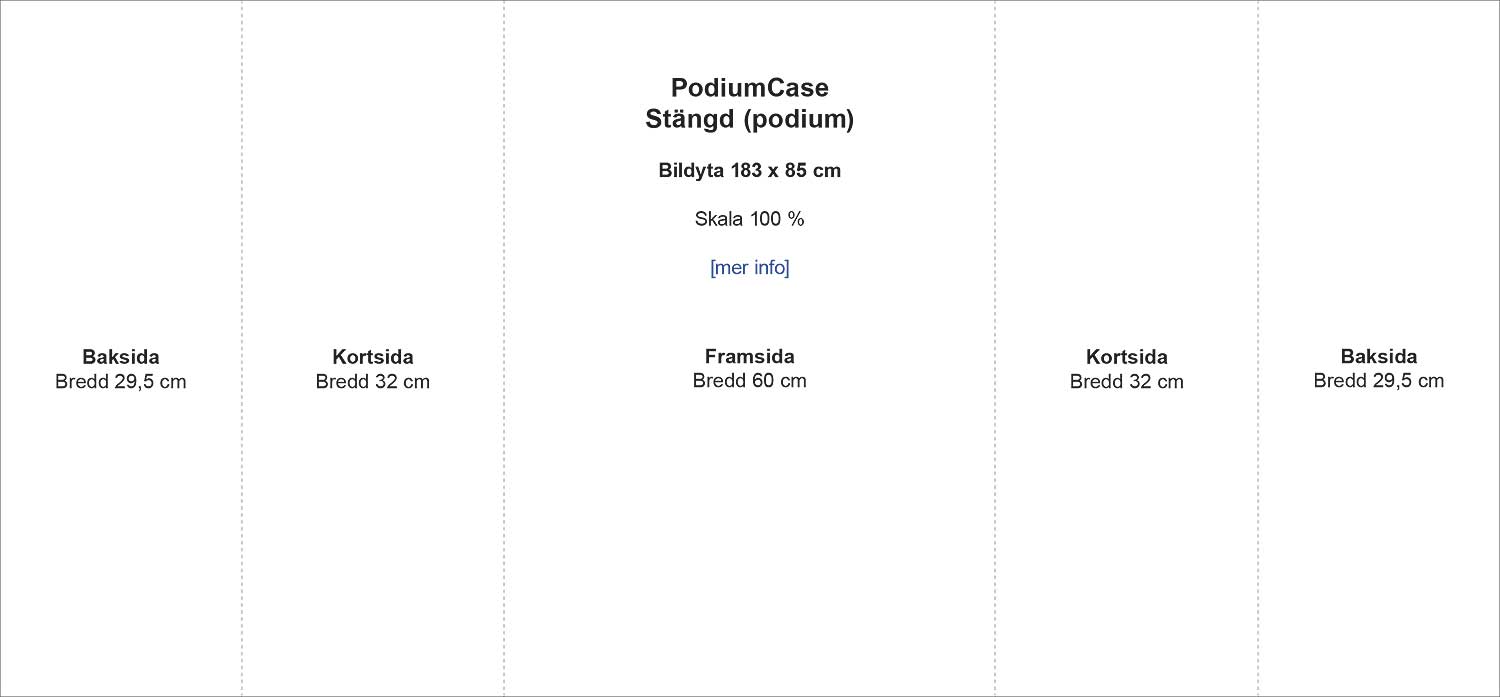Click the PodiumCase title text
1500x697 pixels.
point(749,88)
